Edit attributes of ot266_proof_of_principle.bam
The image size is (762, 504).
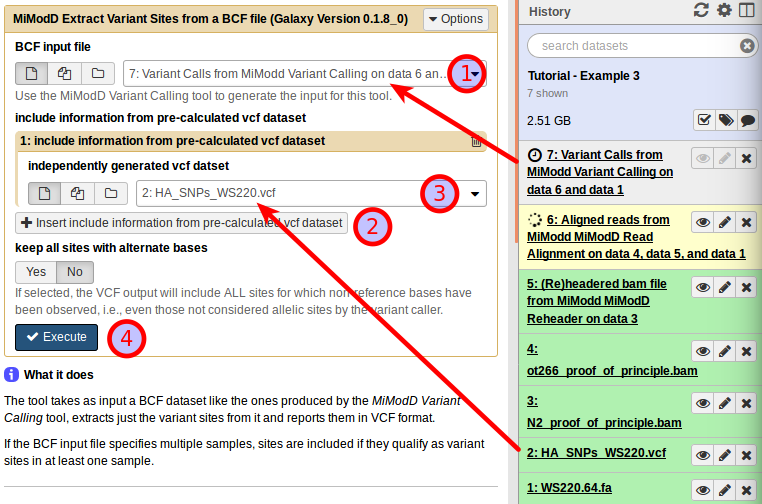[725, 351]
